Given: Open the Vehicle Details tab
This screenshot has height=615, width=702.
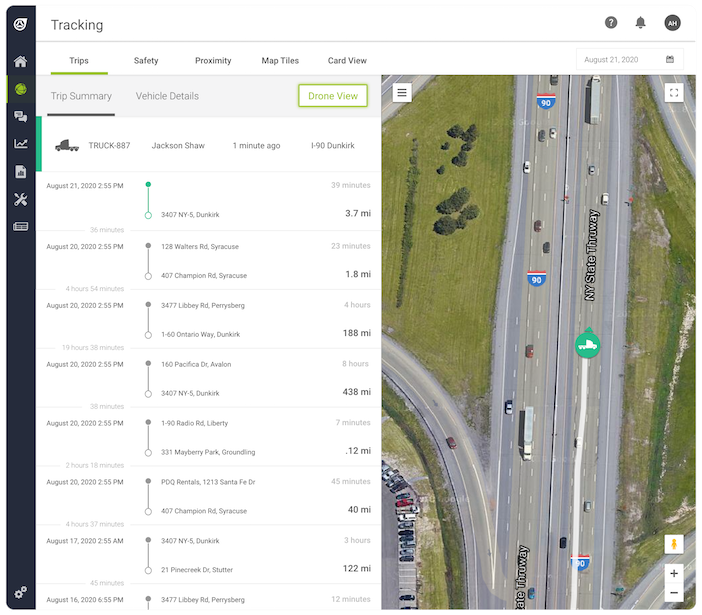Looking at the screenshot, I should 167,96.
